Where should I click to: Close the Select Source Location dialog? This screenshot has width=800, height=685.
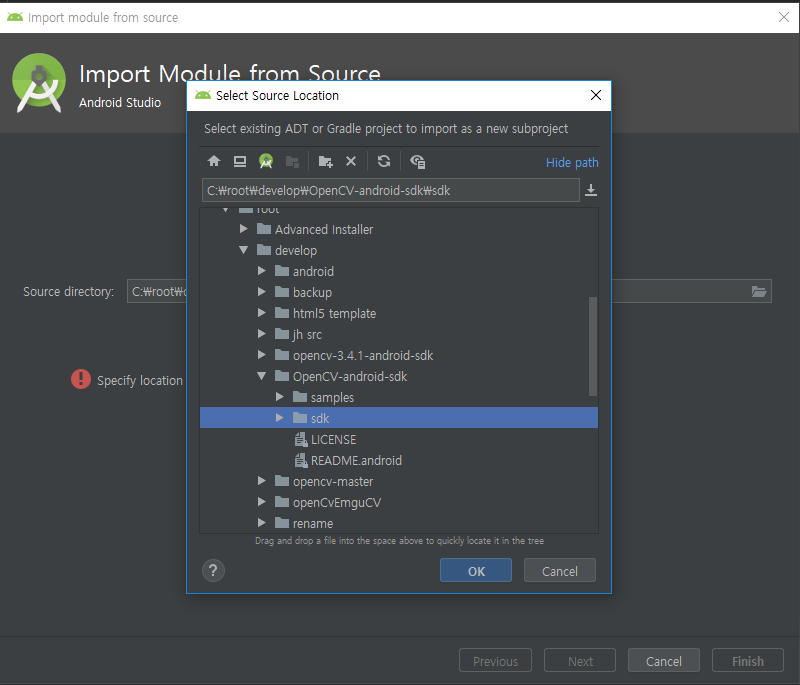pos(595,95)
